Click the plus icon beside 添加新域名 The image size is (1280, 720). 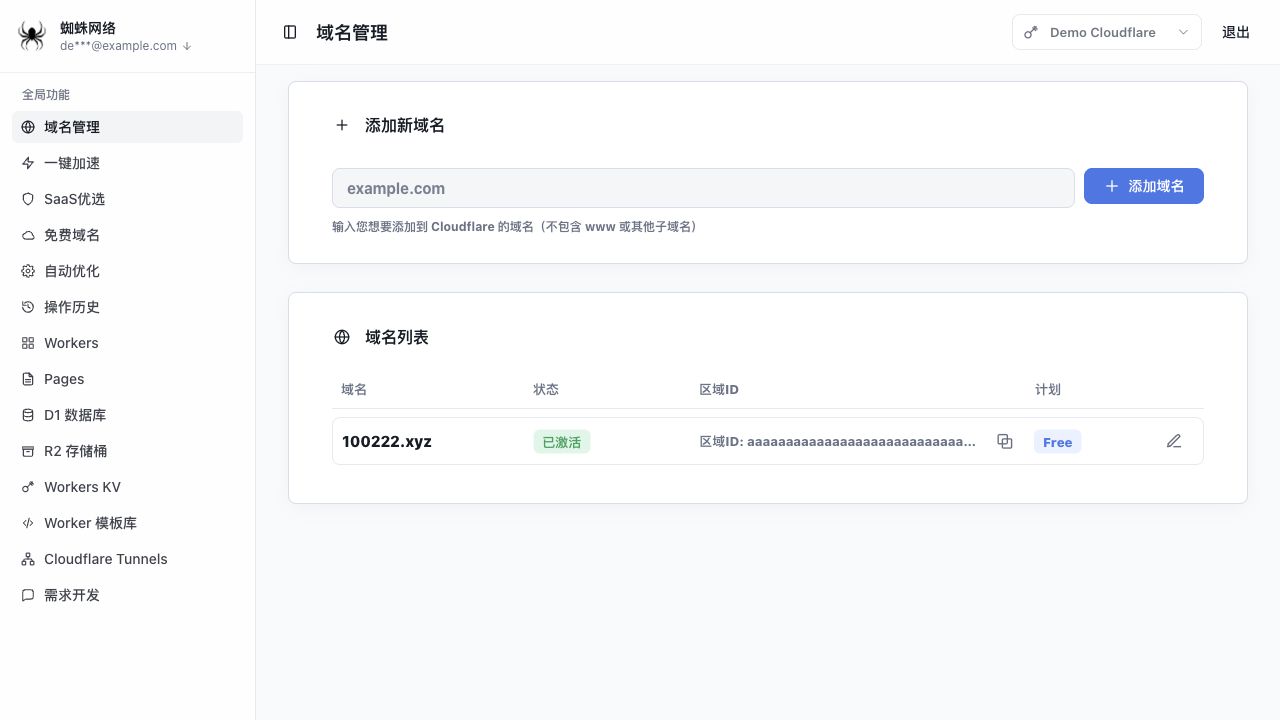(x=342, y=125)
